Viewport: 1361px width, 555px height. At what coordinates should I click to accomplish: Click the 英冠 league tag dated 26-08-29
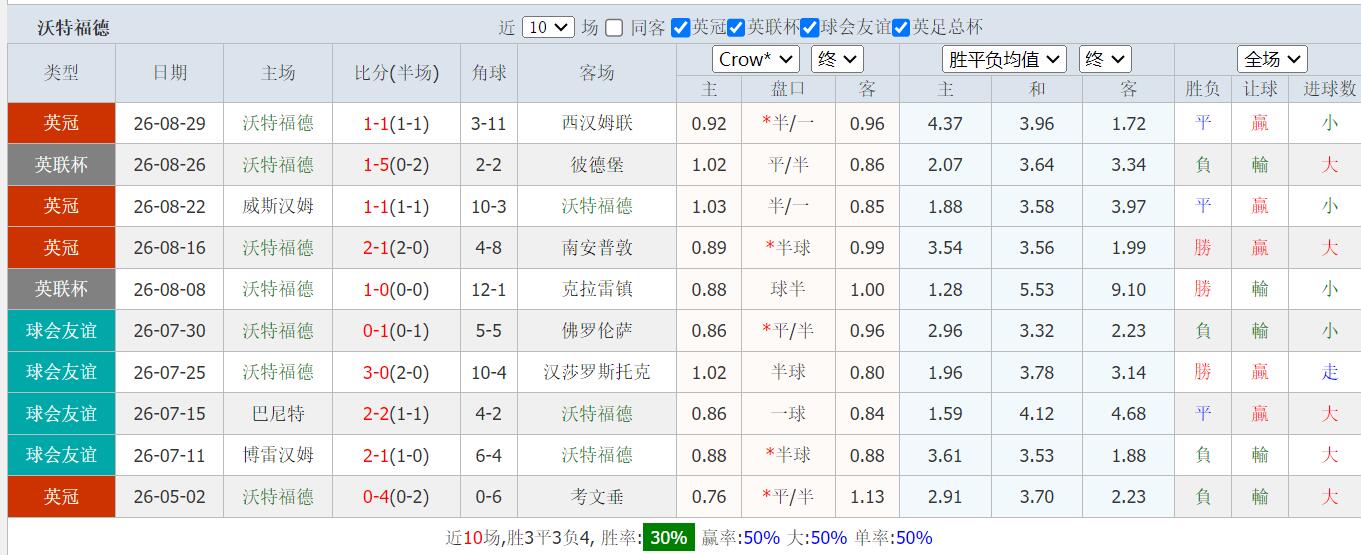pos(61,124)
